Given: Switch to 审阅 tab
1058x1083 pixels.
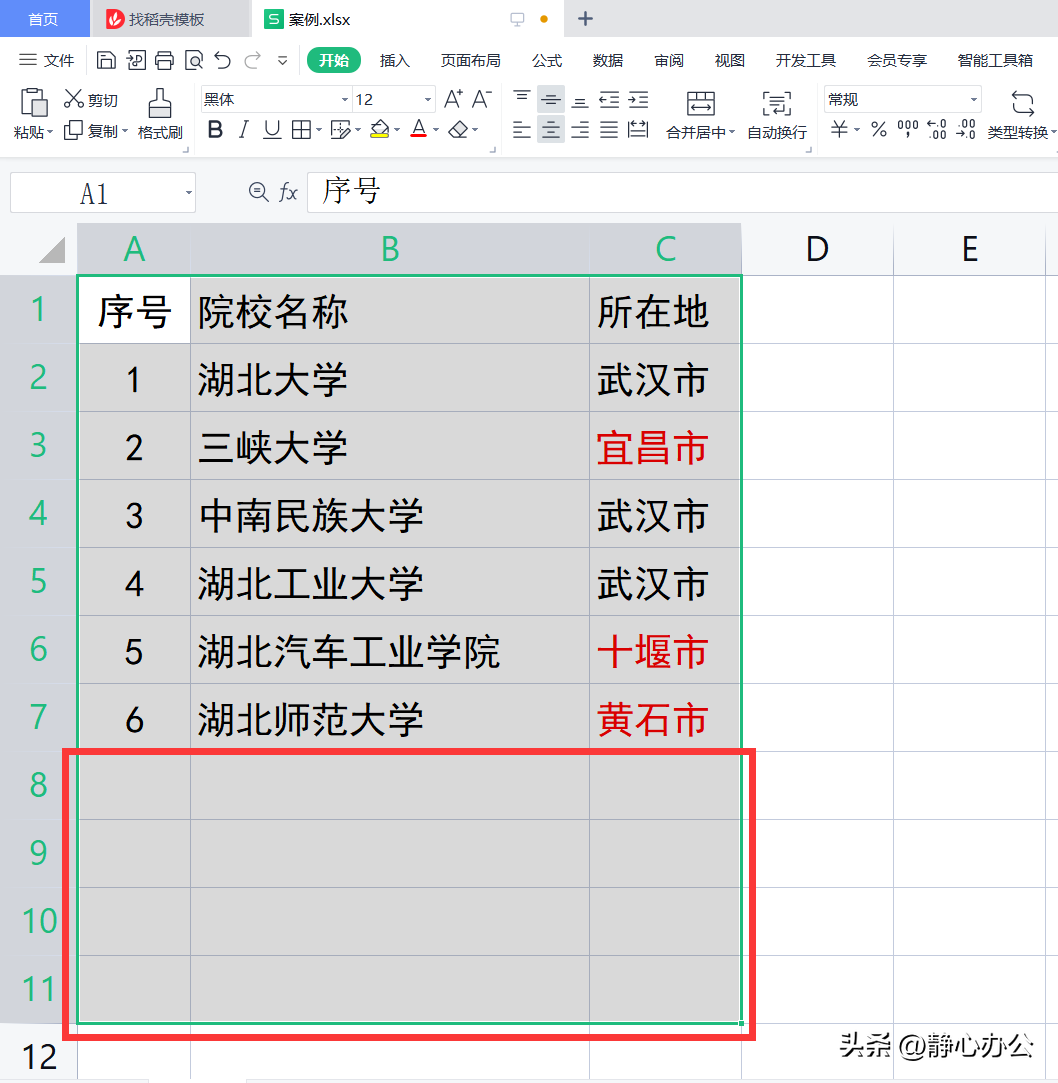Looking at the screenshot, I should pos(669,61).
